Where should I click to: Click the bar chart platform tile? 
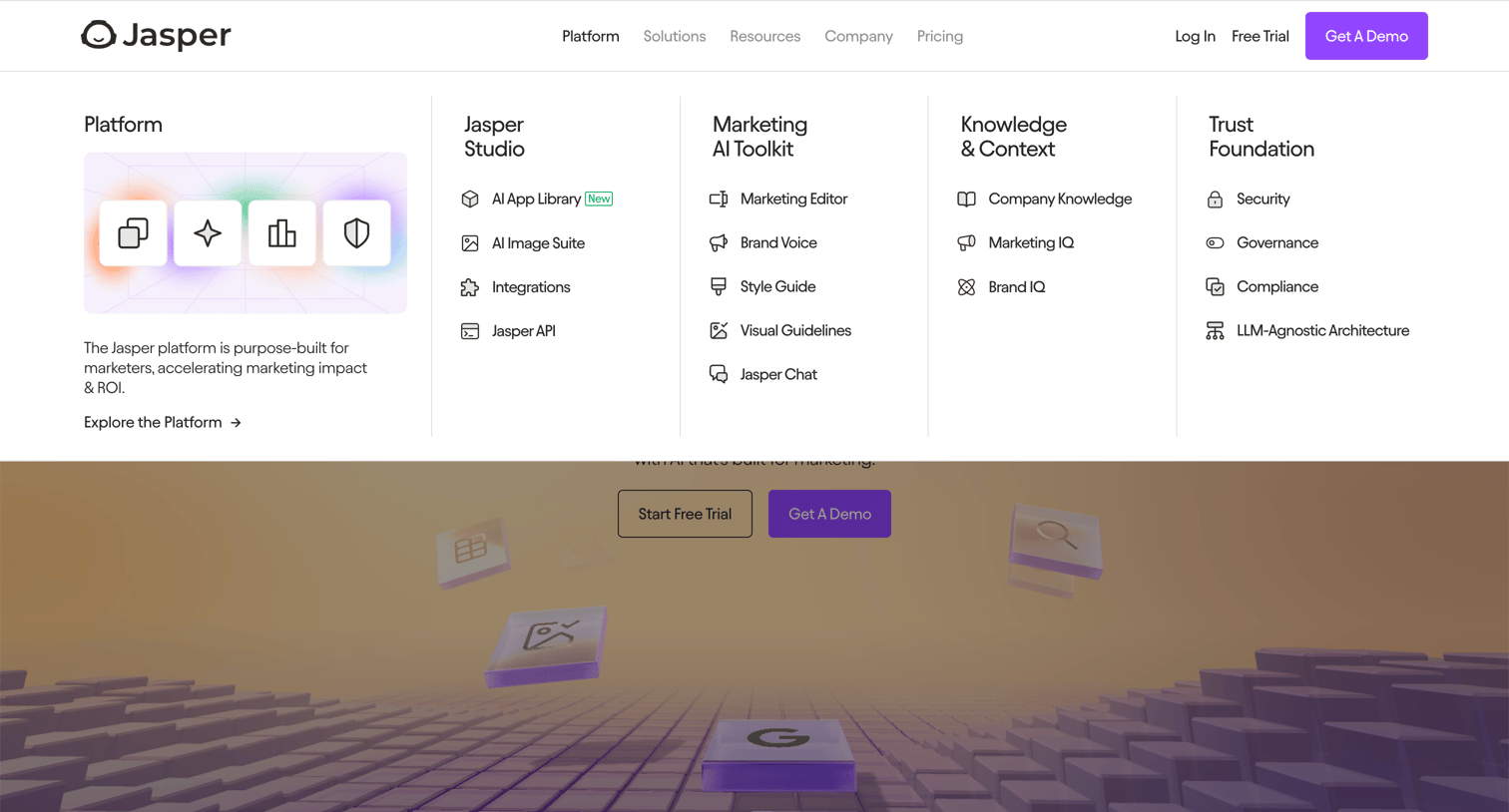[x=282, y=233]
